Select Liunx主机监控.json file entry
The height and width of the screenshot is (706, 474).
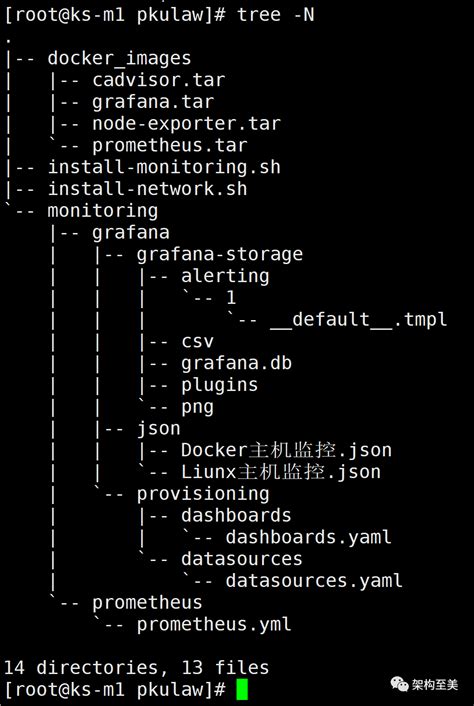pyautogui.click(x=281, y=472)
